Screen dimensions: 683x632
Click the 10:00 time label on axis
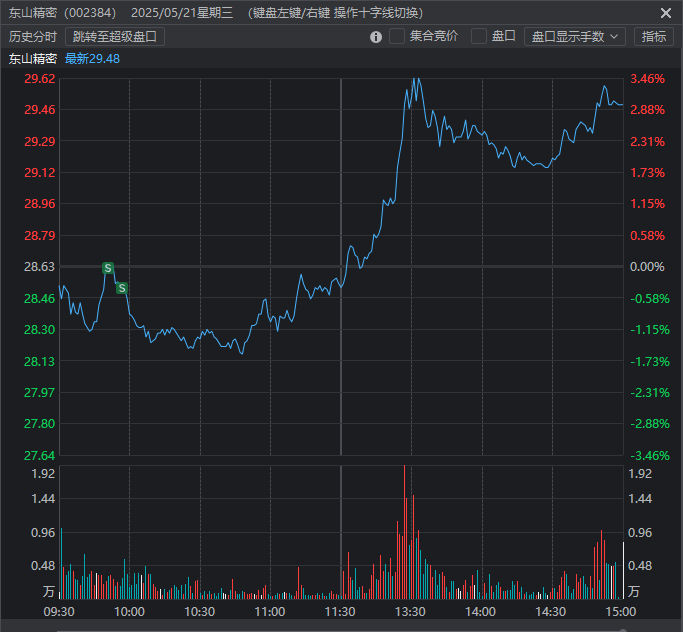click(129, 611)
